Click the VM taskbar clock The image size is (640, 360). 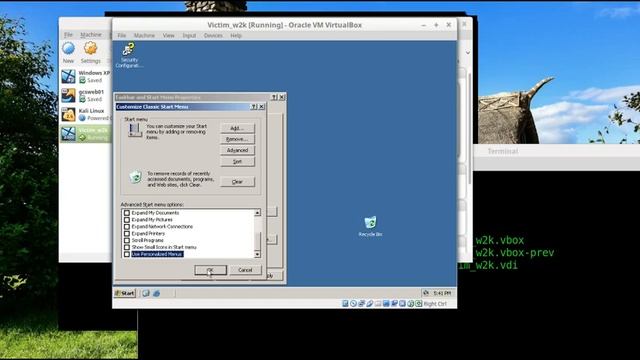pos(442,293)
